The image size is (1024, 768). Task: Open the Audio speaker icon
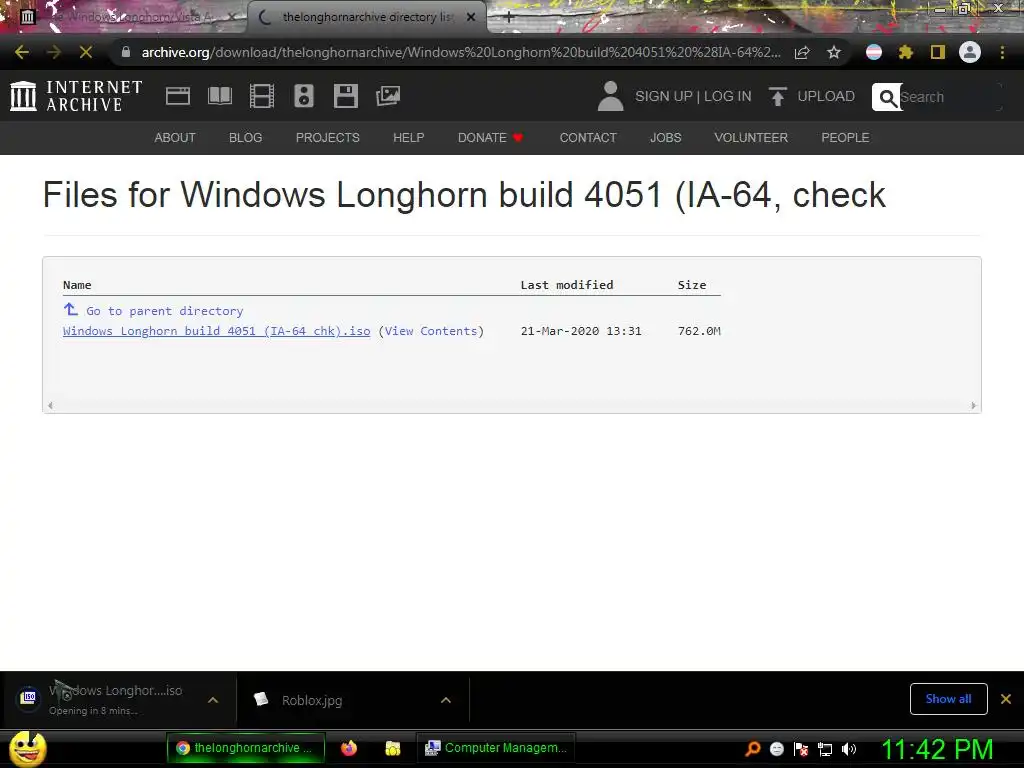pos(304,96)
